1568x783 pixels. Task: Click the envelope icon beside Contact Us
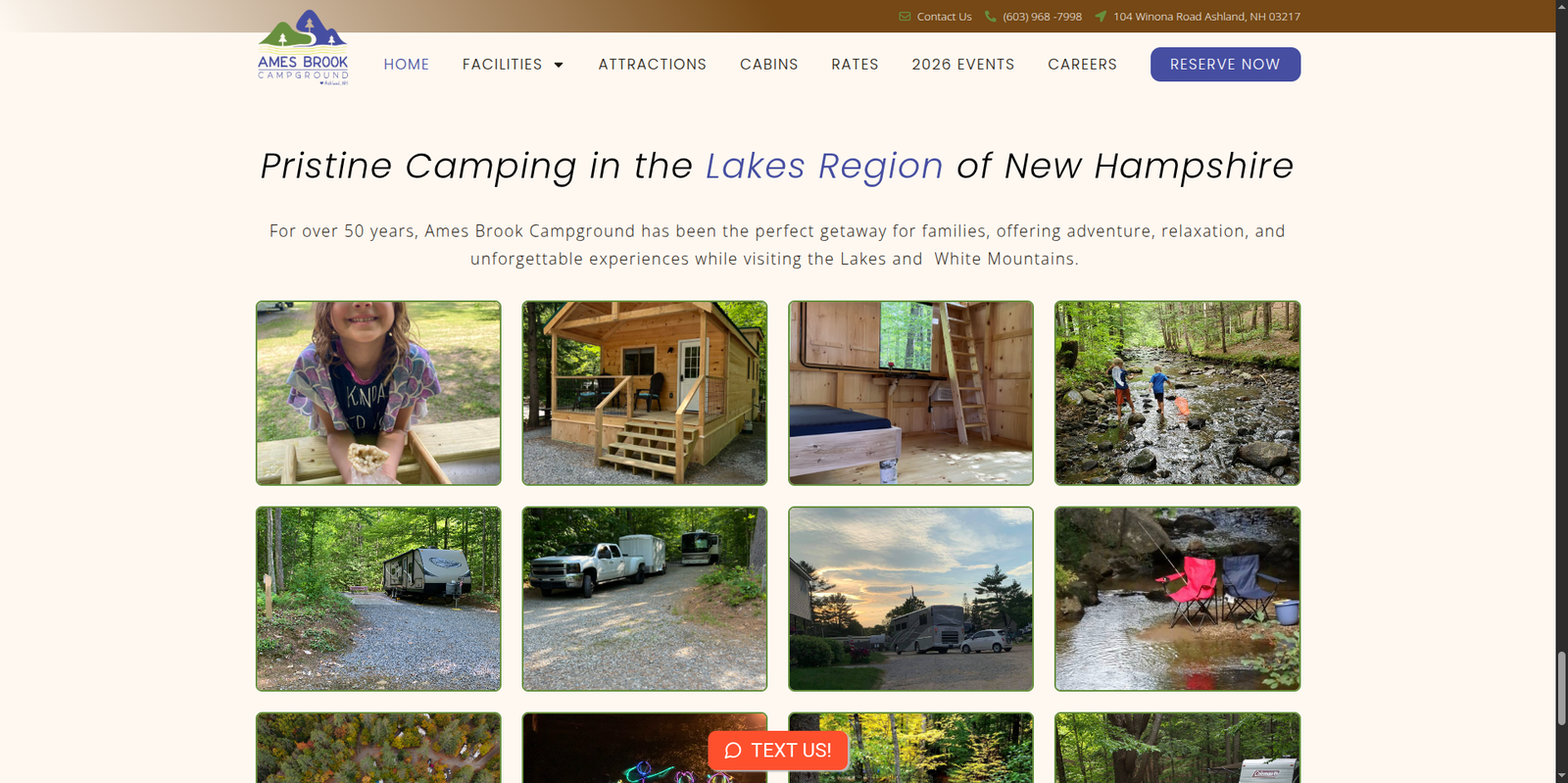point(905,17)
